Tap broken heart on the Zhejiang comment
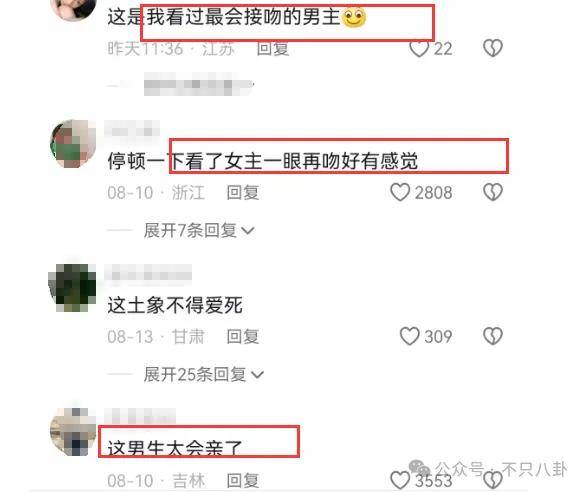Image resolution: width=586 pixels, height=492 pixels. [493, 193]
